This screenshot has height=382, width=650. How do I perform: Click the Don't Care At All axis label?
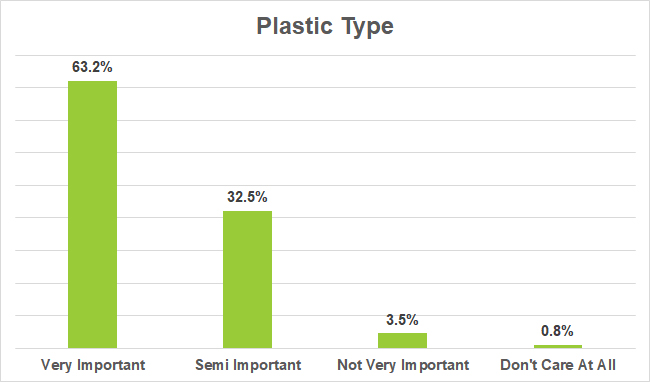click(x=558, y=365)
